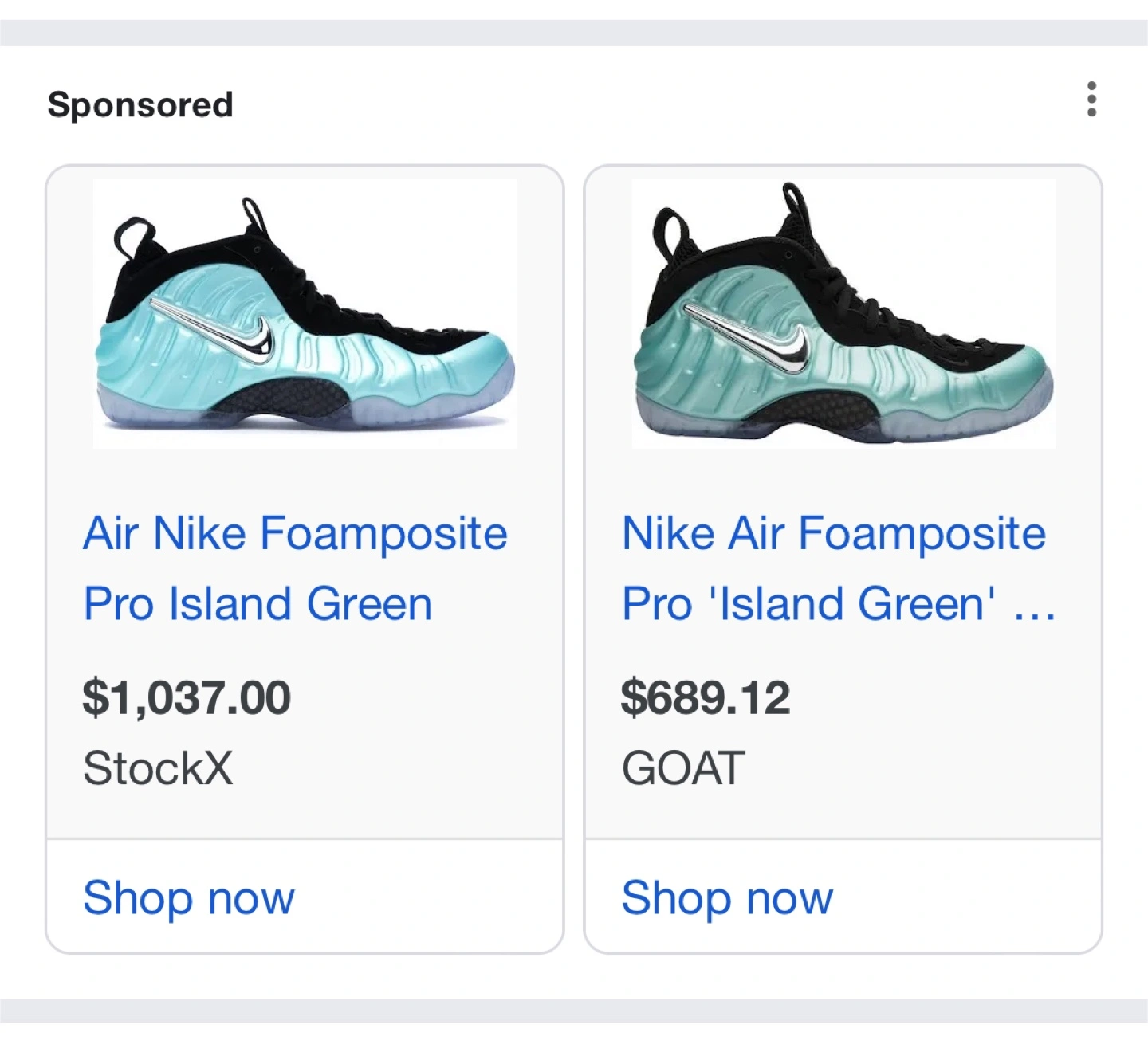Select the StockX seller name
Image resolution: width=1148 pixels, height=1052 pixels.
pos(158,768)
